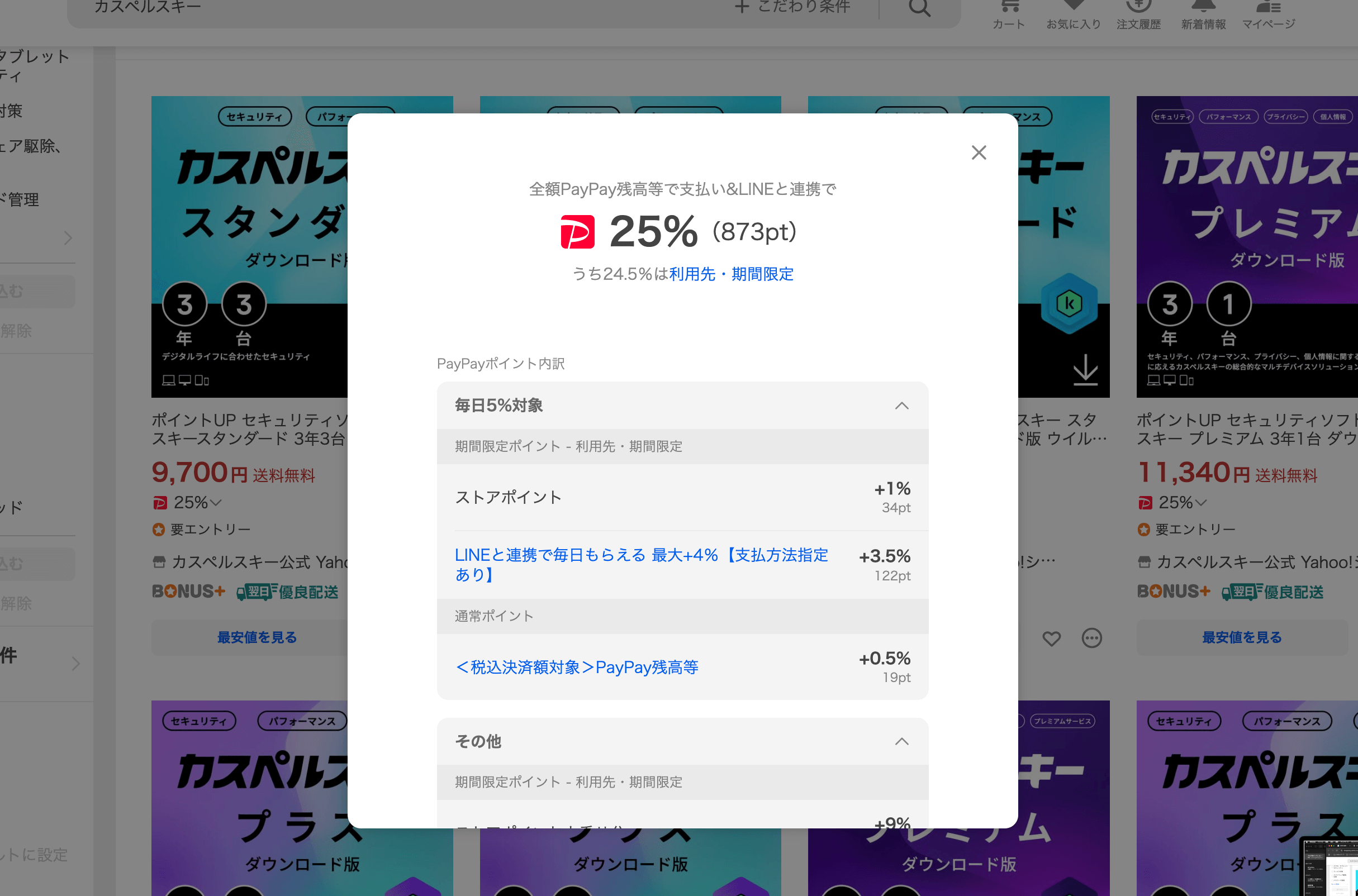This screenshot has width=1358, height=896.
Task: Click the PayPay logo in dialog
Action: point(577,231)
